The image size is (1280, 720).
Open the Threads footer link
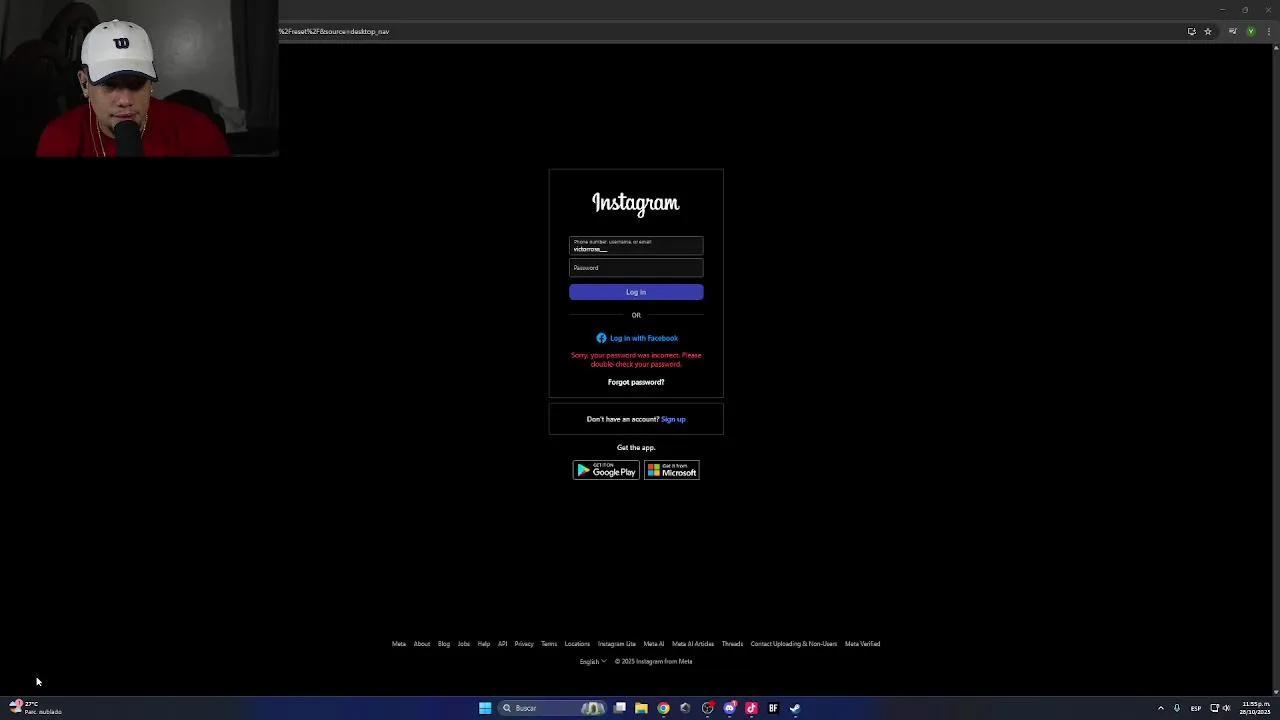click(732, 644)
